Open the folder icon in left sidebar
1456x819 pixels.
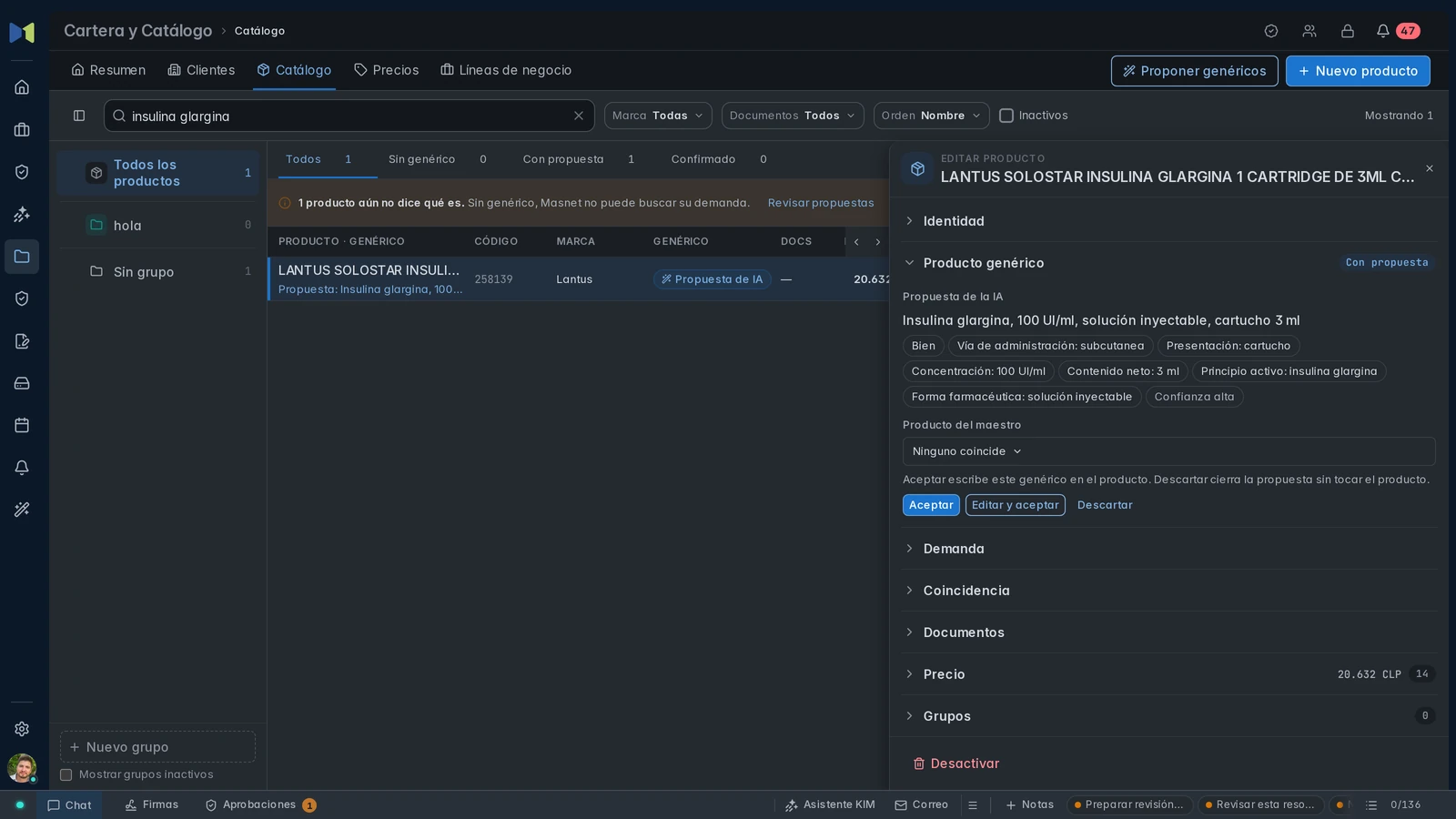(x=22, y=257)
